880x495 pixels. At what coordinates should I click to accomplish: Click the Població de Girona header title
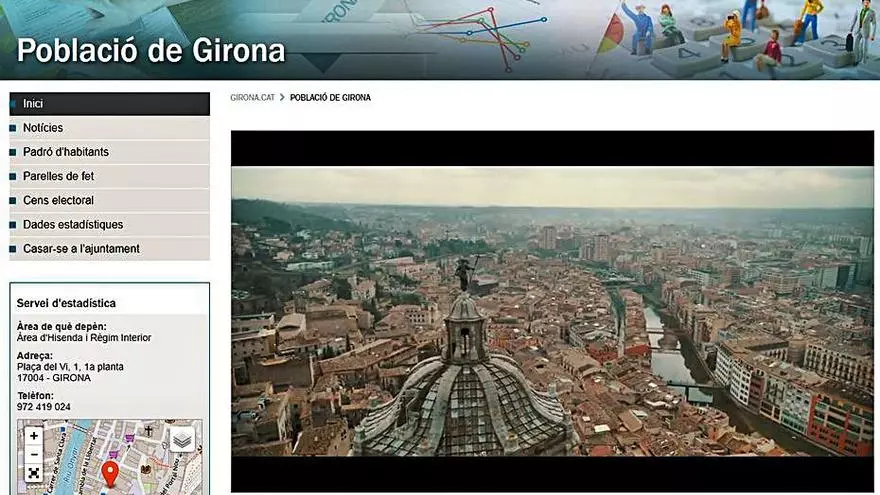pos(151,51)
